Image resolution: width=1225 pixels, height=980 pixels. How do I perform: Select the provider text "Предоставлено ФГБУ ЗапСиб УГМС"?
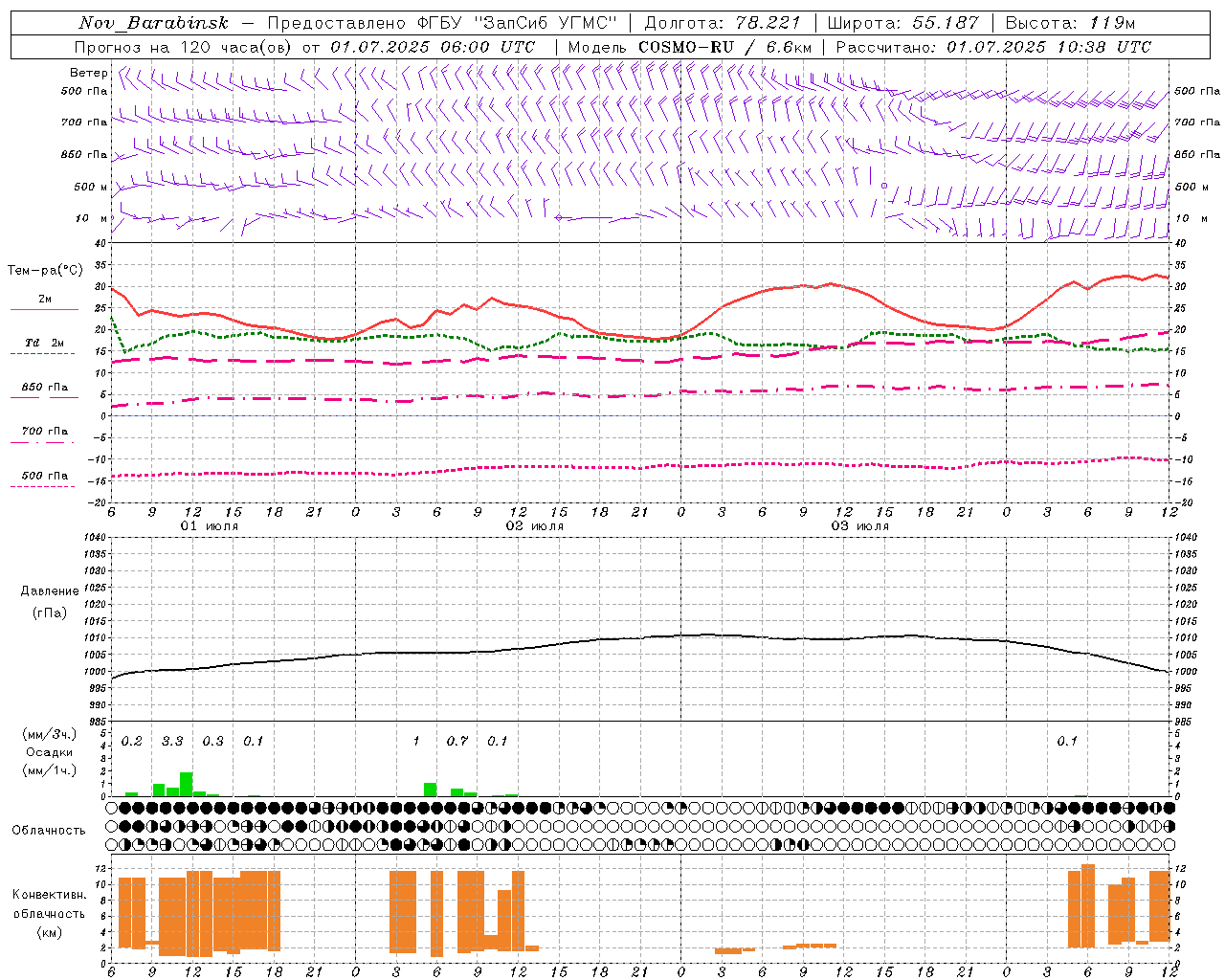[443, 23]
